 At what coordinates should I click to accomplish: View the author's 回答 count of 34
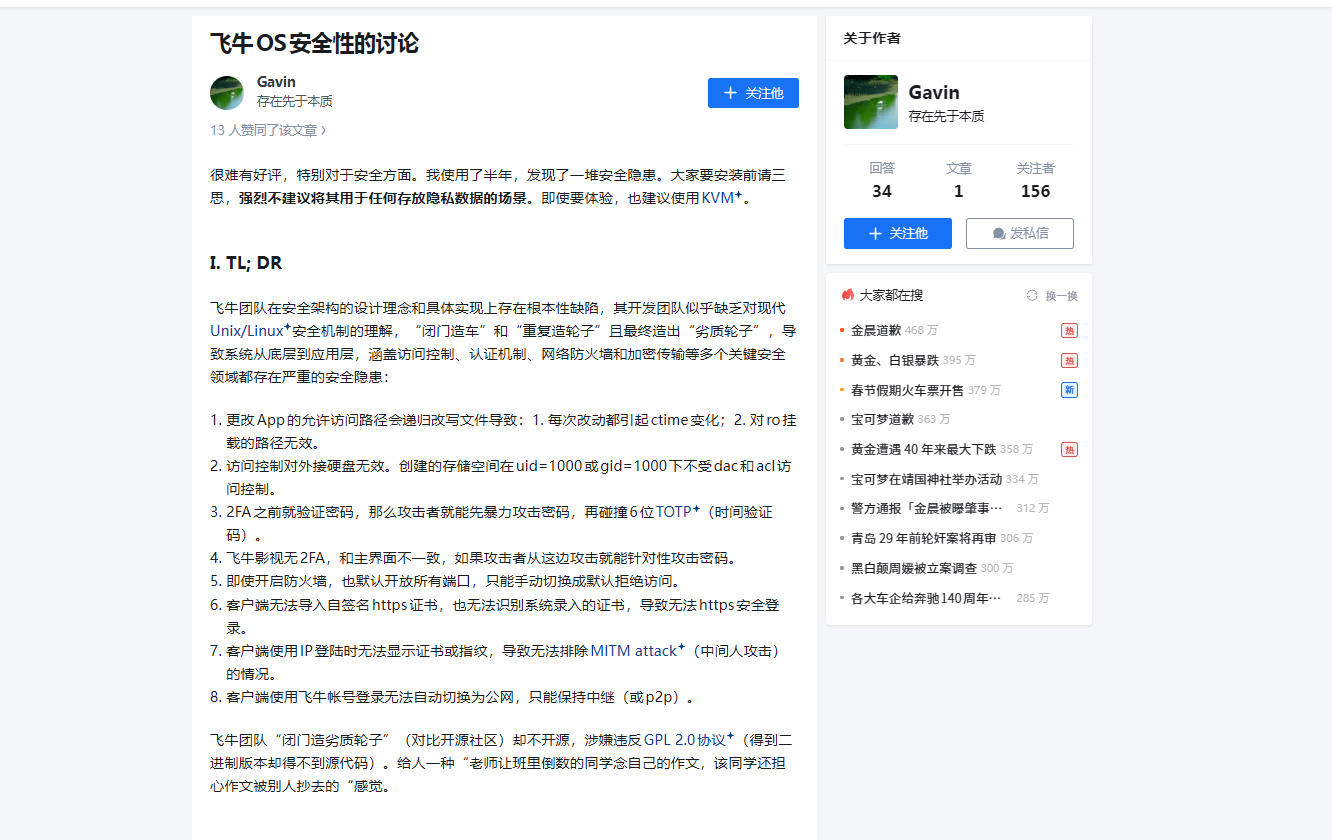(x=882, y=180)
